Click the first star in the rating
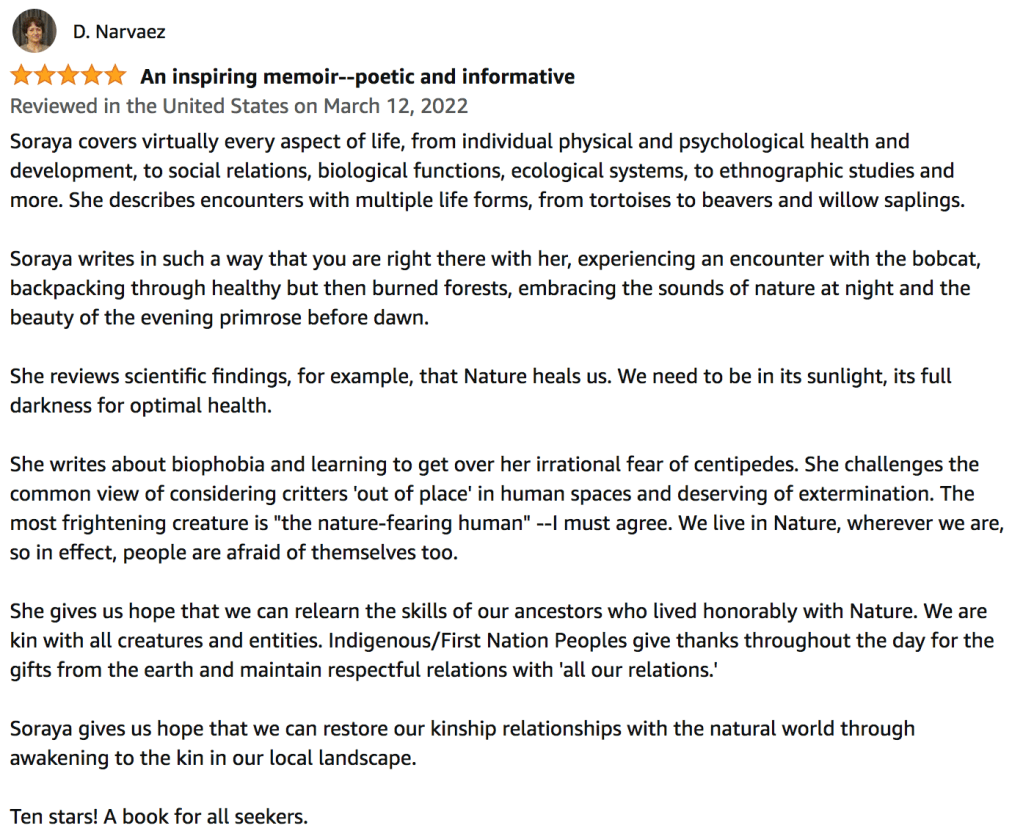This screenshot has width=1023, height=831. [x=21, y=76]
